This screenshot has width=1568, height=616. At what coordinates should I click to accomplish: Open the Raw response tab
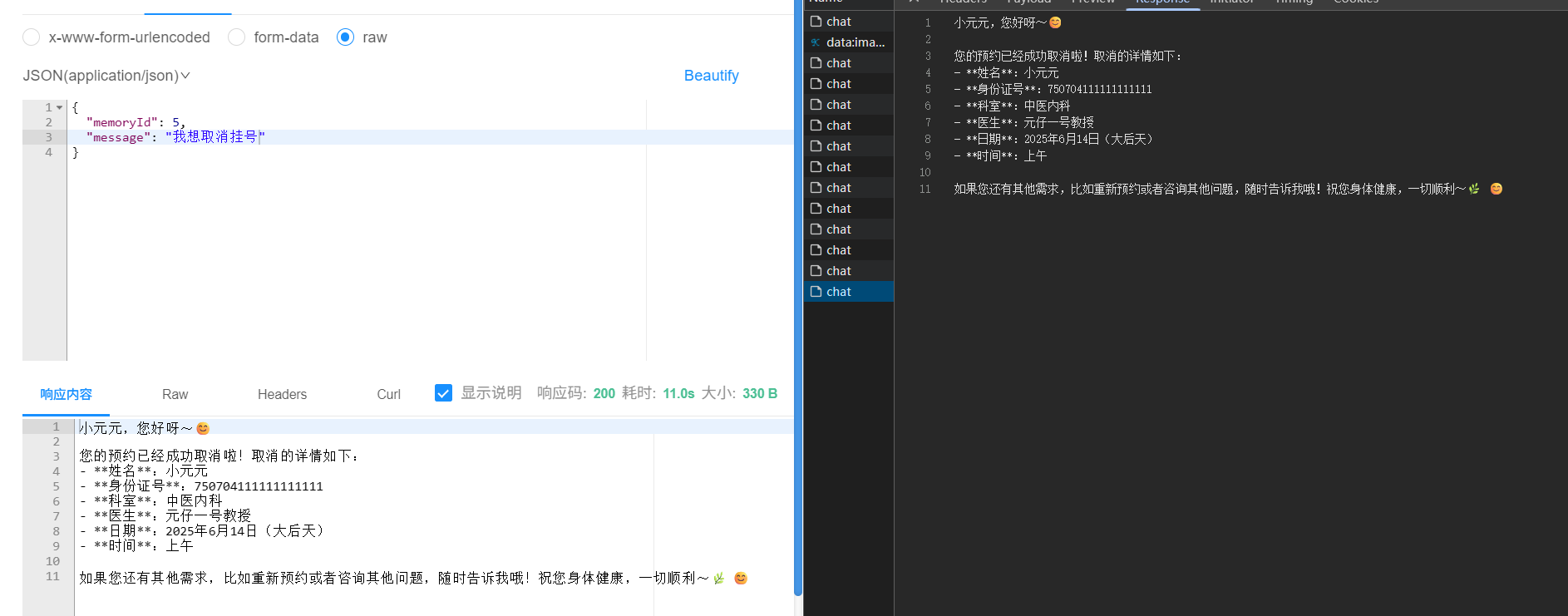175,394
